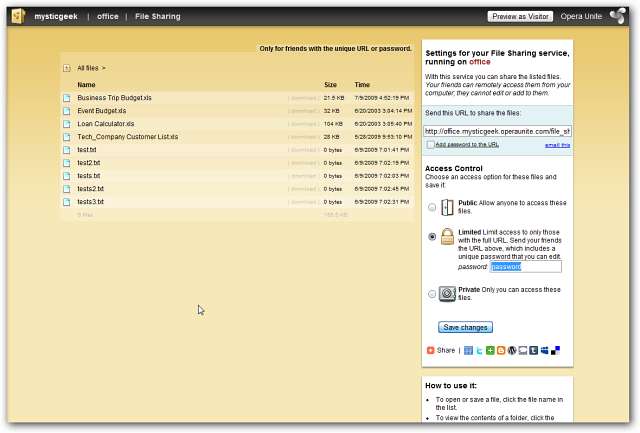Enable Add password to the URL checkbox
The width and height of the screenshot is (640, 433).
click(430, 144)
